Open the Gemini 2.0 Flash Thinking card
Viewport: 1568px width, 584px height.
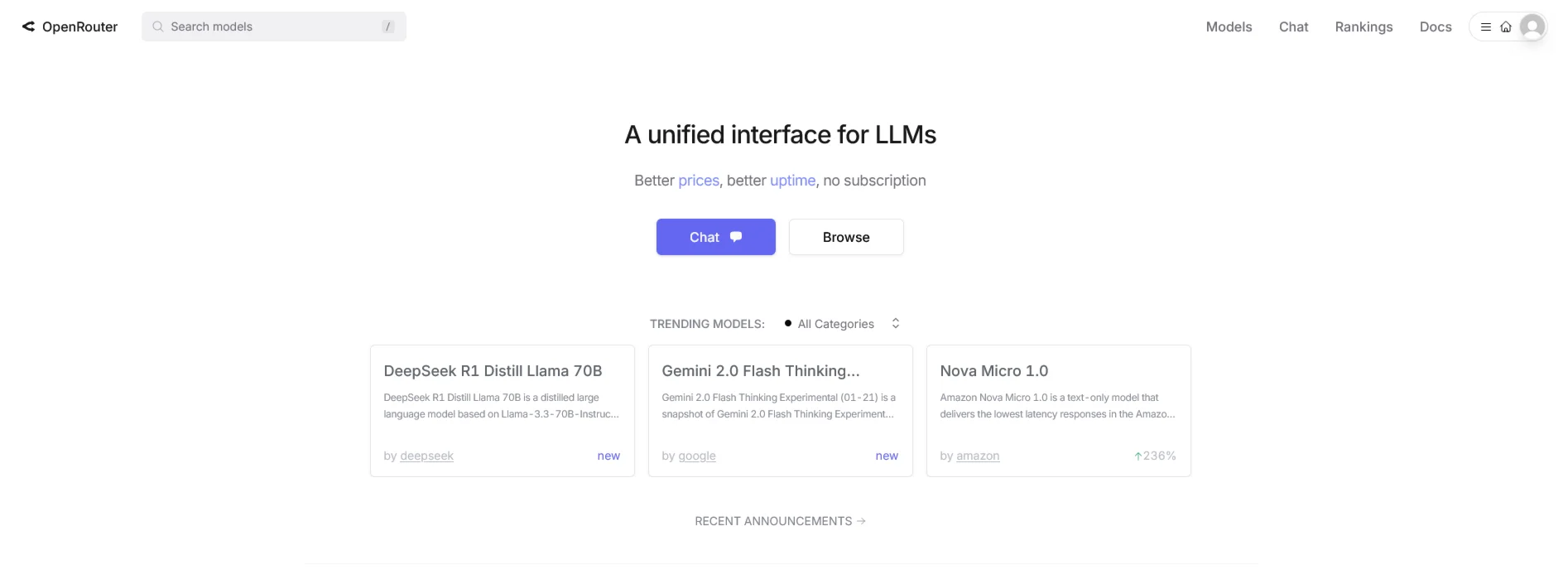point(780,410)
